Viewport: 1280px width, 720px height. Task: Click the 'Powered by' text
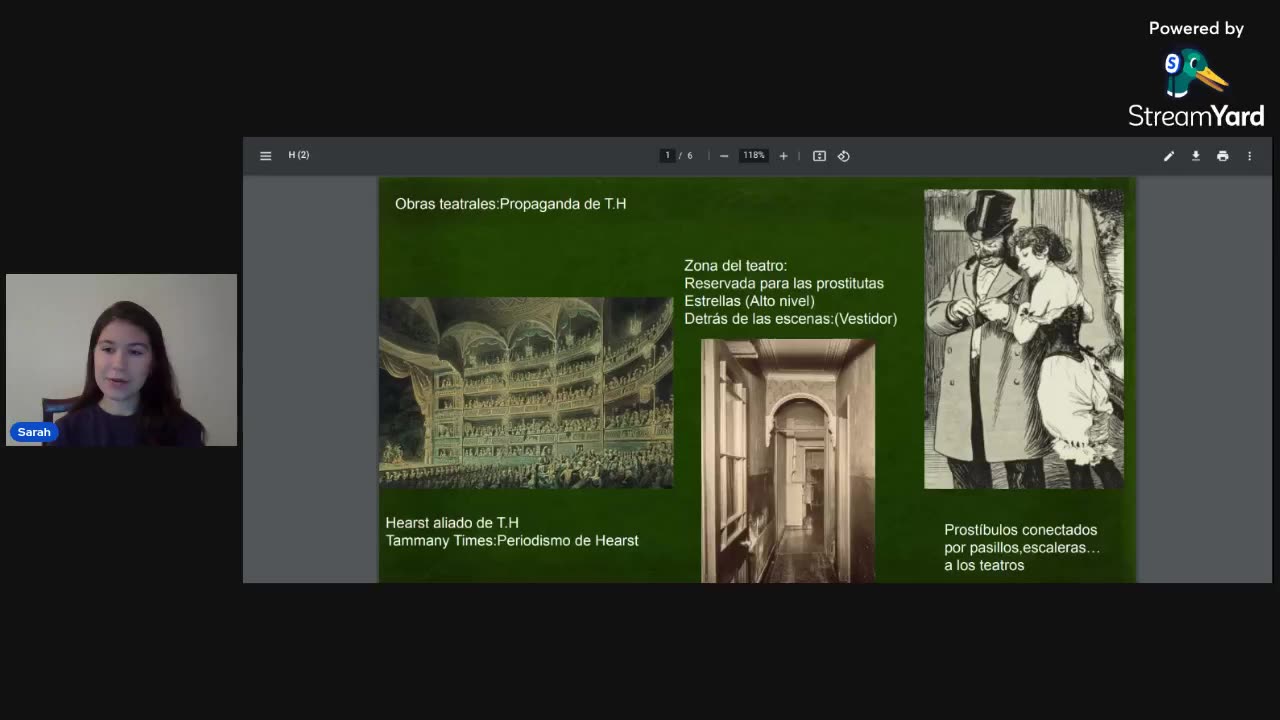1196,29
